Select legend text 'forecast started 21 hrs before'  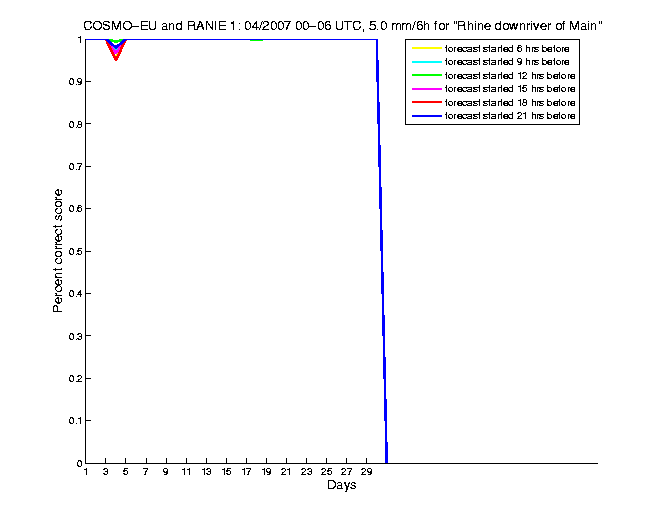coord(510,116)
